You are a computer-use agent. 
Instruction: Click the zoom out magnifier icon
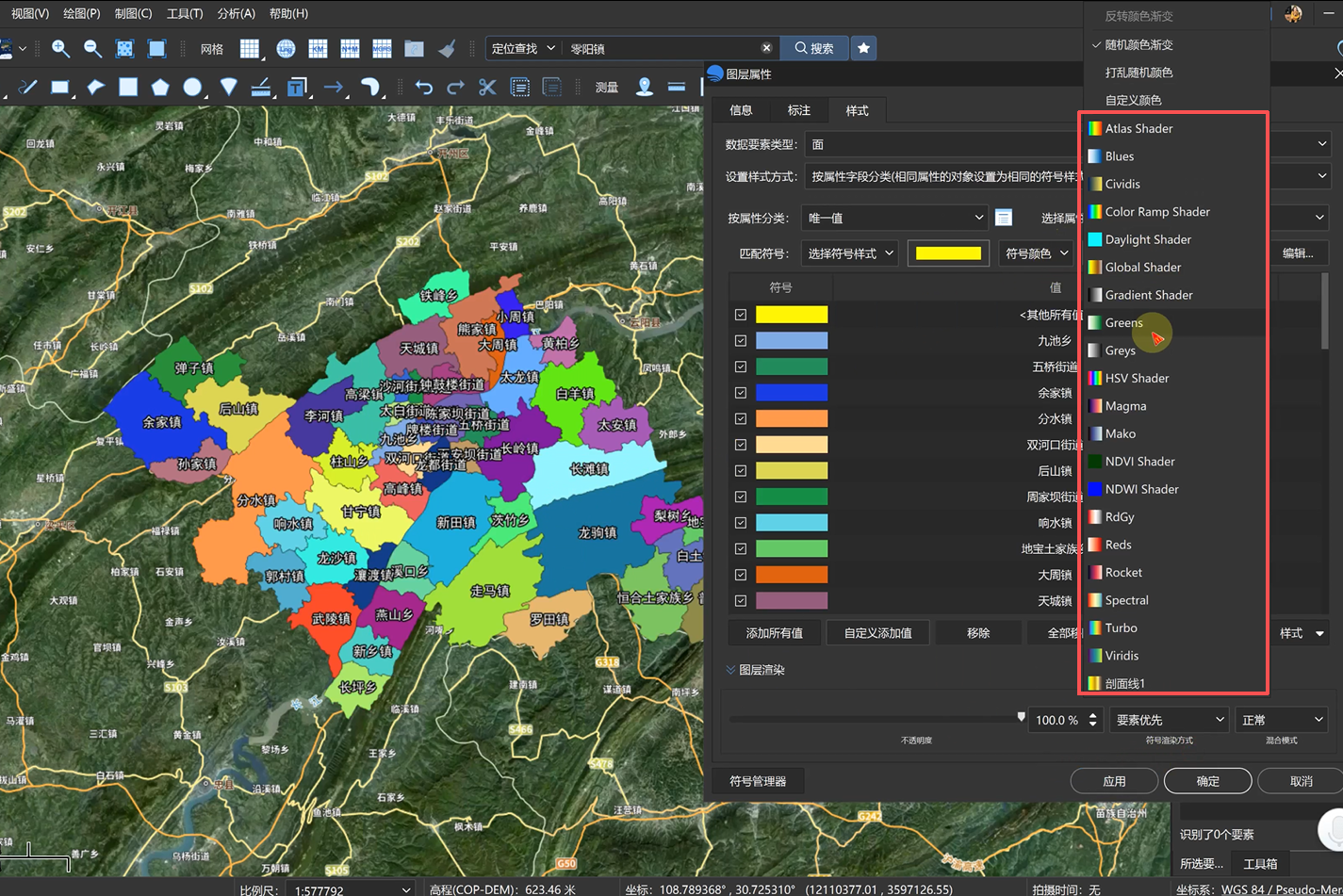[92, 48]
